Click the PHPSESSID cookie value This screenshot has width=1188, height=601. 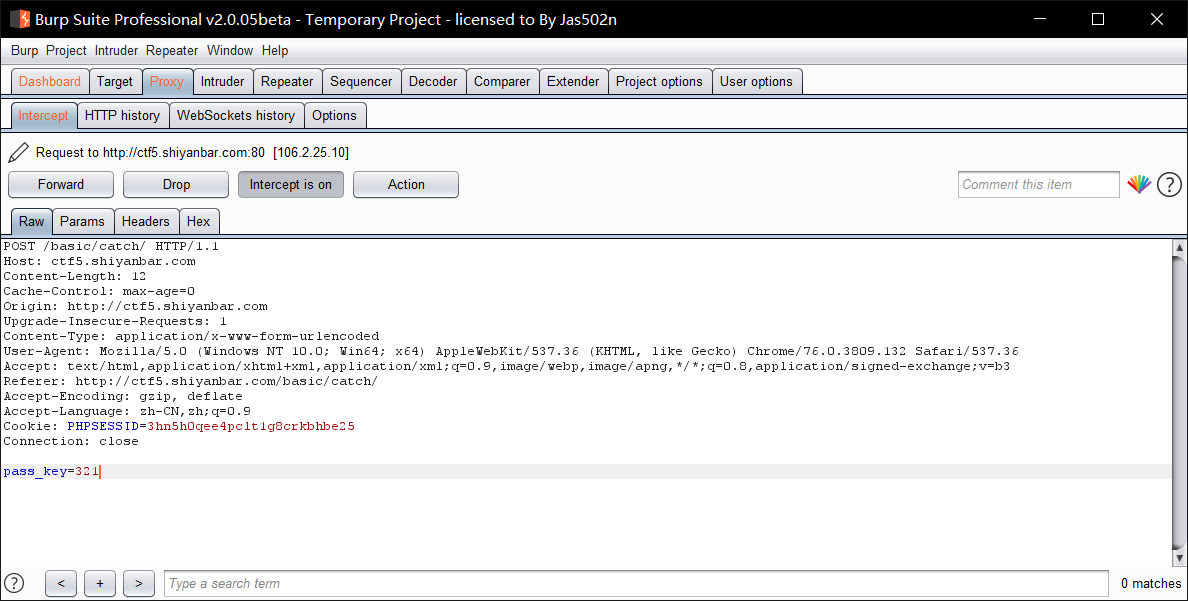(x=251, y=426)
